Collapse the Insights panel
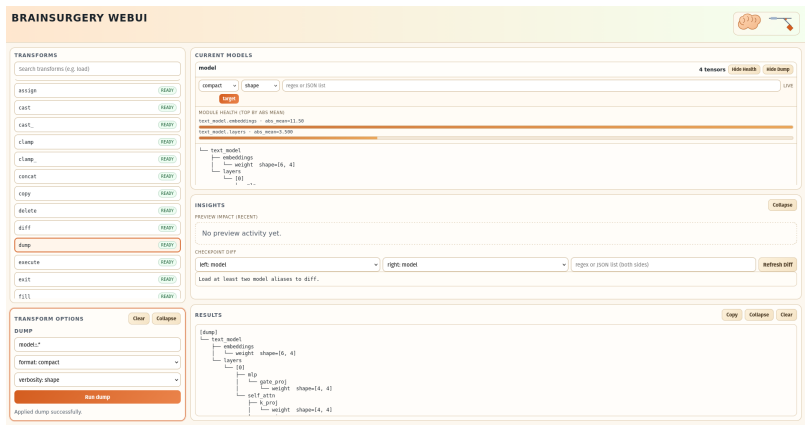 pyautogui.click(x=782, y=205)
